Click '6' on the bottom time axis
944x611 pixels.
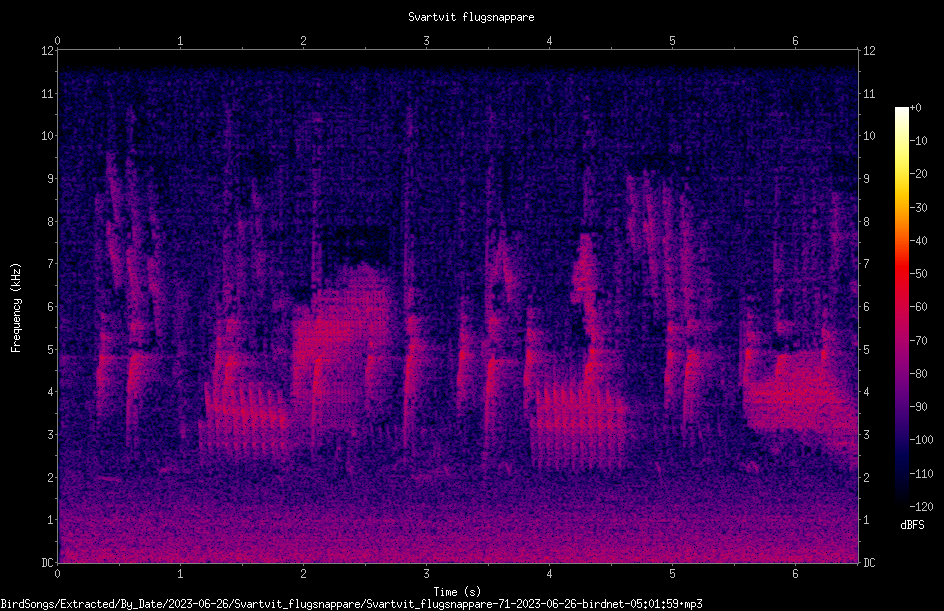(x=795, y=574)
